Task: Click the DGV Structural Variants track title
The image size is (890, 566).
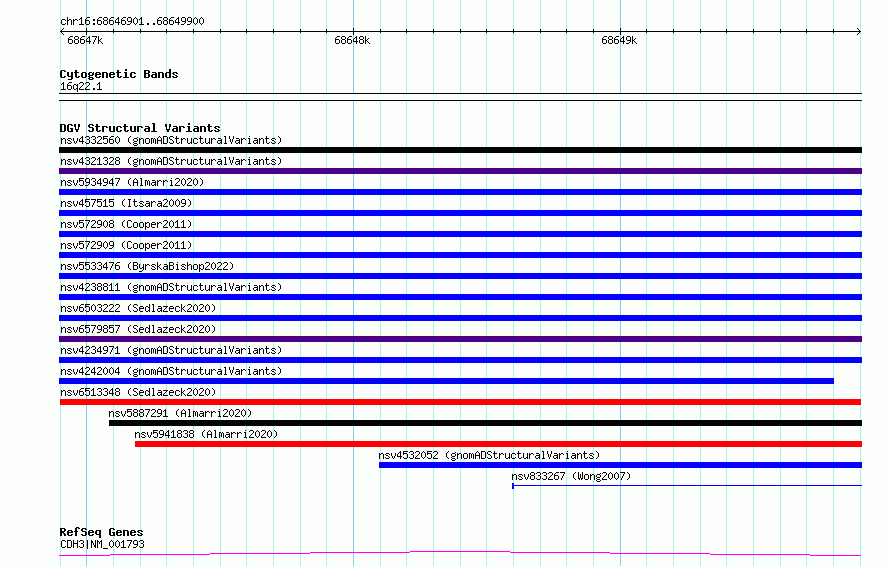Action: coord(140,128)
